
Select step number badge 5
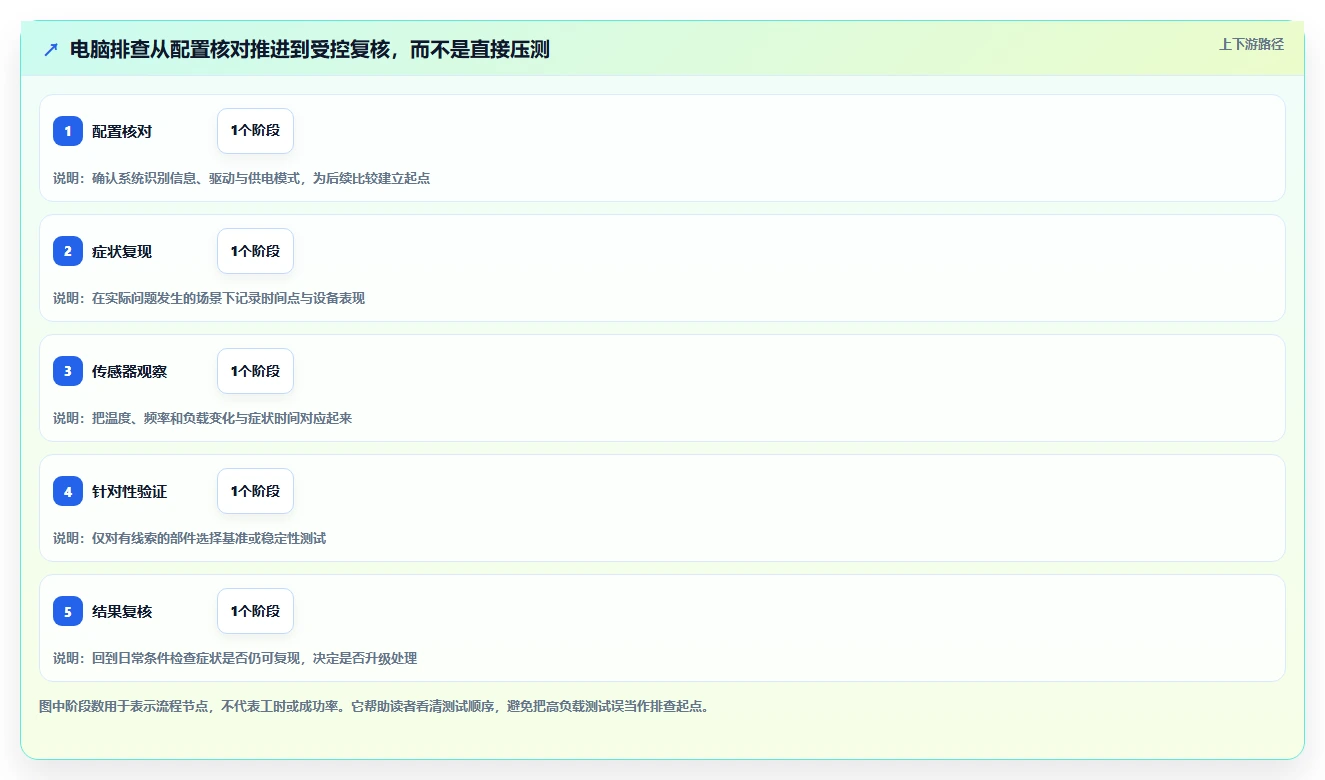(68, 611)
